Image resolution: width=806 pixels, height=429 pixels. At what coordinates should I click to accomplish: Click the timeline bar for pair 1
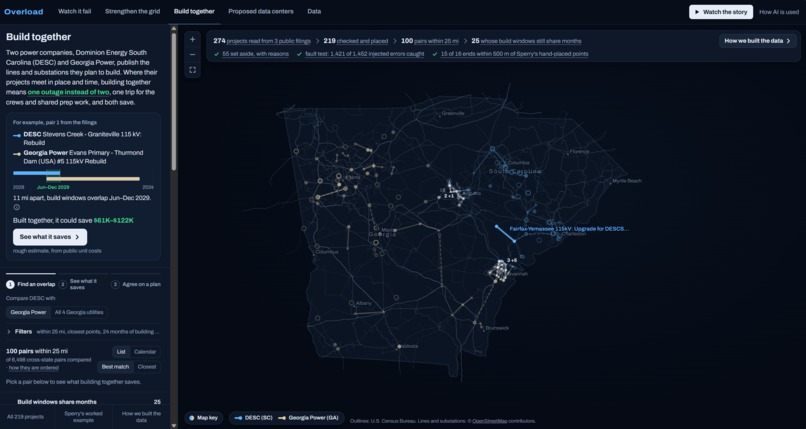pos(77,176)
